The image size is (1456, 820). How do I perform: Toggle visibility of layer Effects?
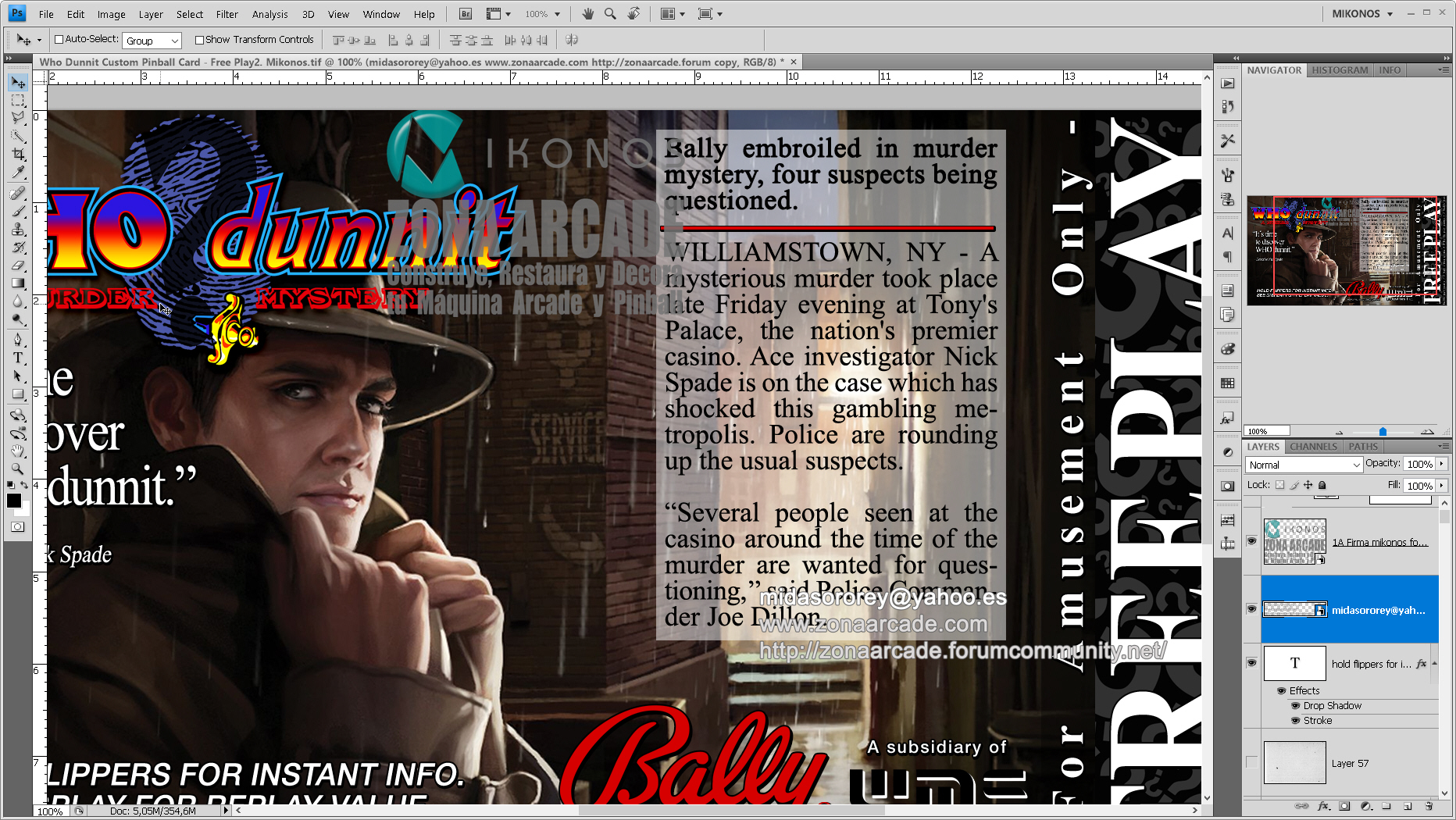click(1281, 691)
